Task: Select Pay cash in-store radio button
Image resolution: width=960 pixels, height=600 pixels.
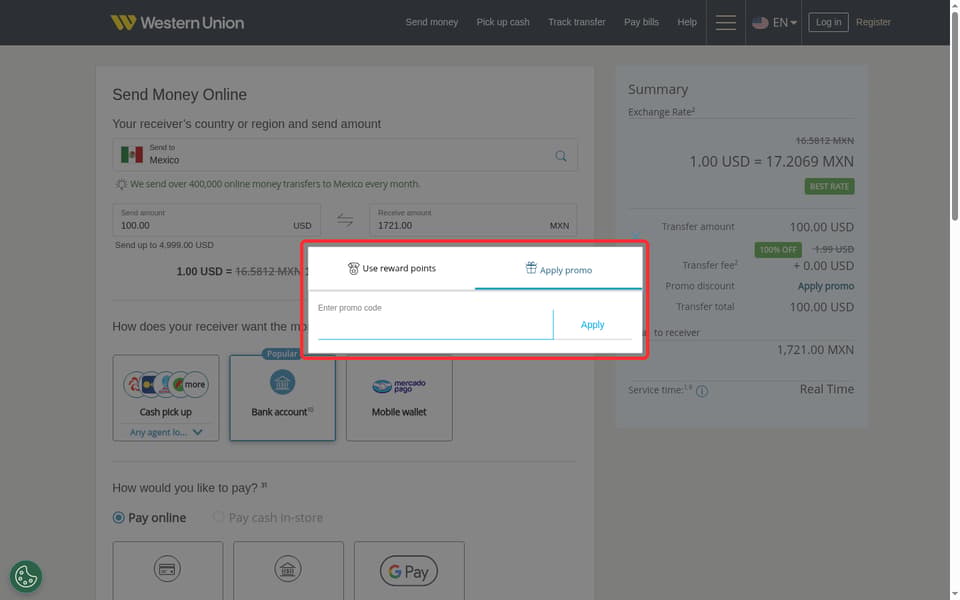Action: 218,517
